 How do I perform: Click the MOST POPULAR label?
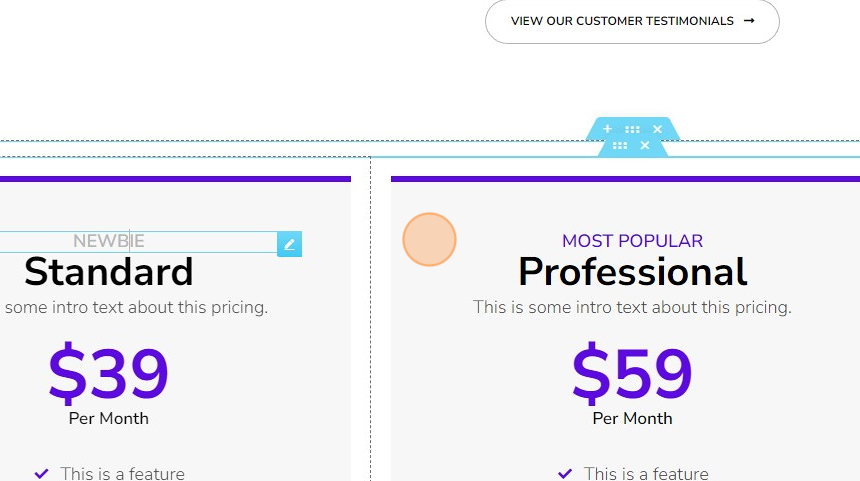click(632, 241)
